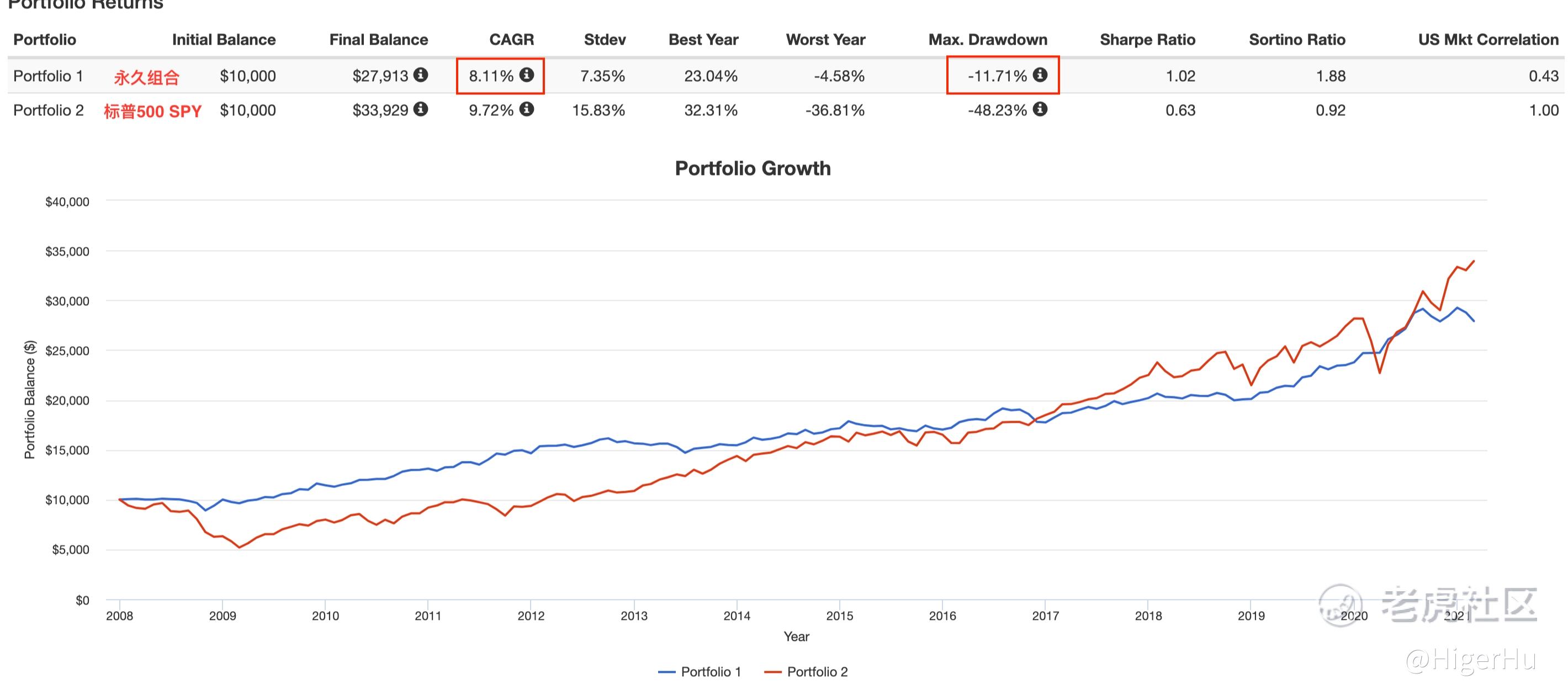Click the Portfolio Growth chart title
1568x695 pixels.
coord(753,168)
